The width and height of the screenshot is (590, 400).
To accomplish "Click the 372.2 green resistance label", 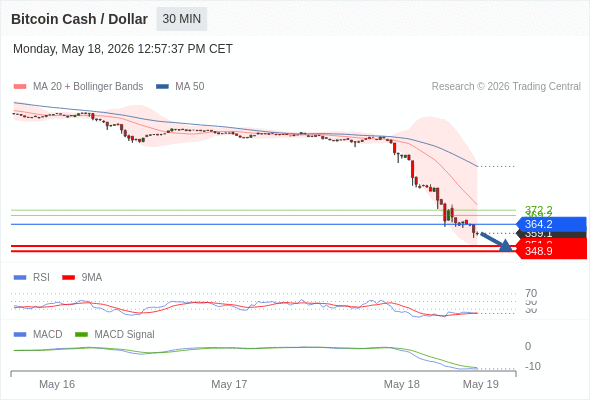I will (x=538, y=209).
